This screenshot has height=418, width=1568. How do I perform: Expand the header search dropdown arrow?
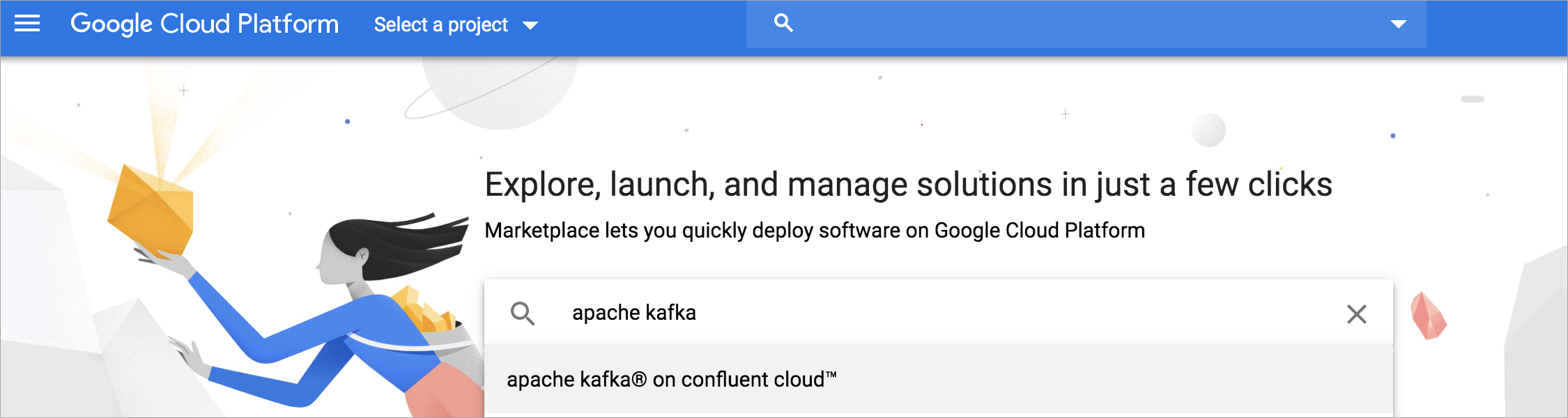1398,24
